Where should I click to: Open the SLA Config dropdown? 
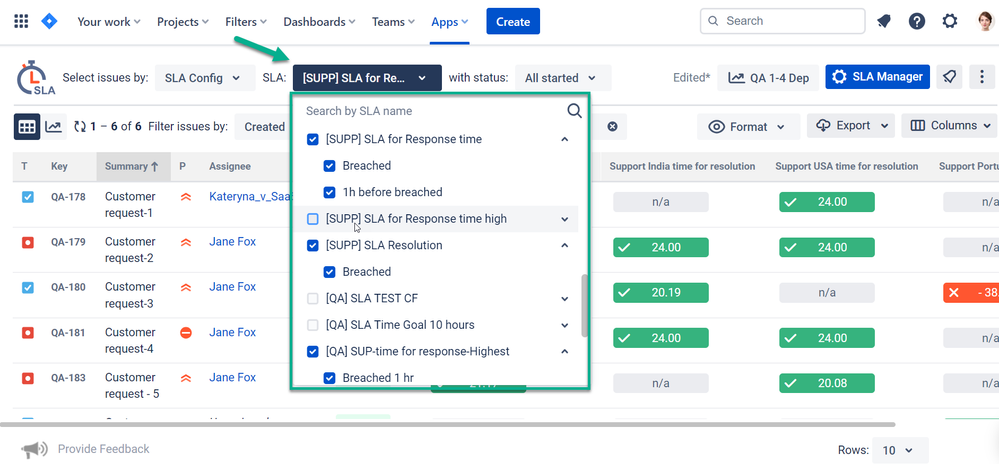[x=205, y=78]
